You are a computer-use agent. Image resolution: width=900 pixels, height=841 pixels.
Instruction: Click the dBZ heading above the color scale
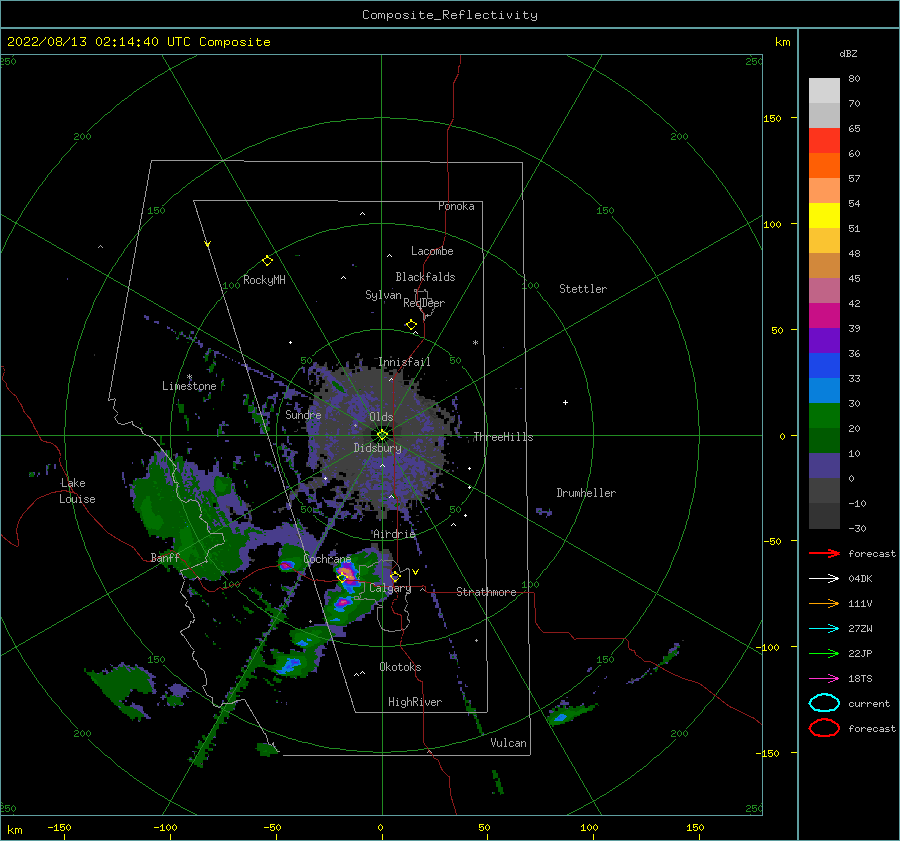click(848, 53)
